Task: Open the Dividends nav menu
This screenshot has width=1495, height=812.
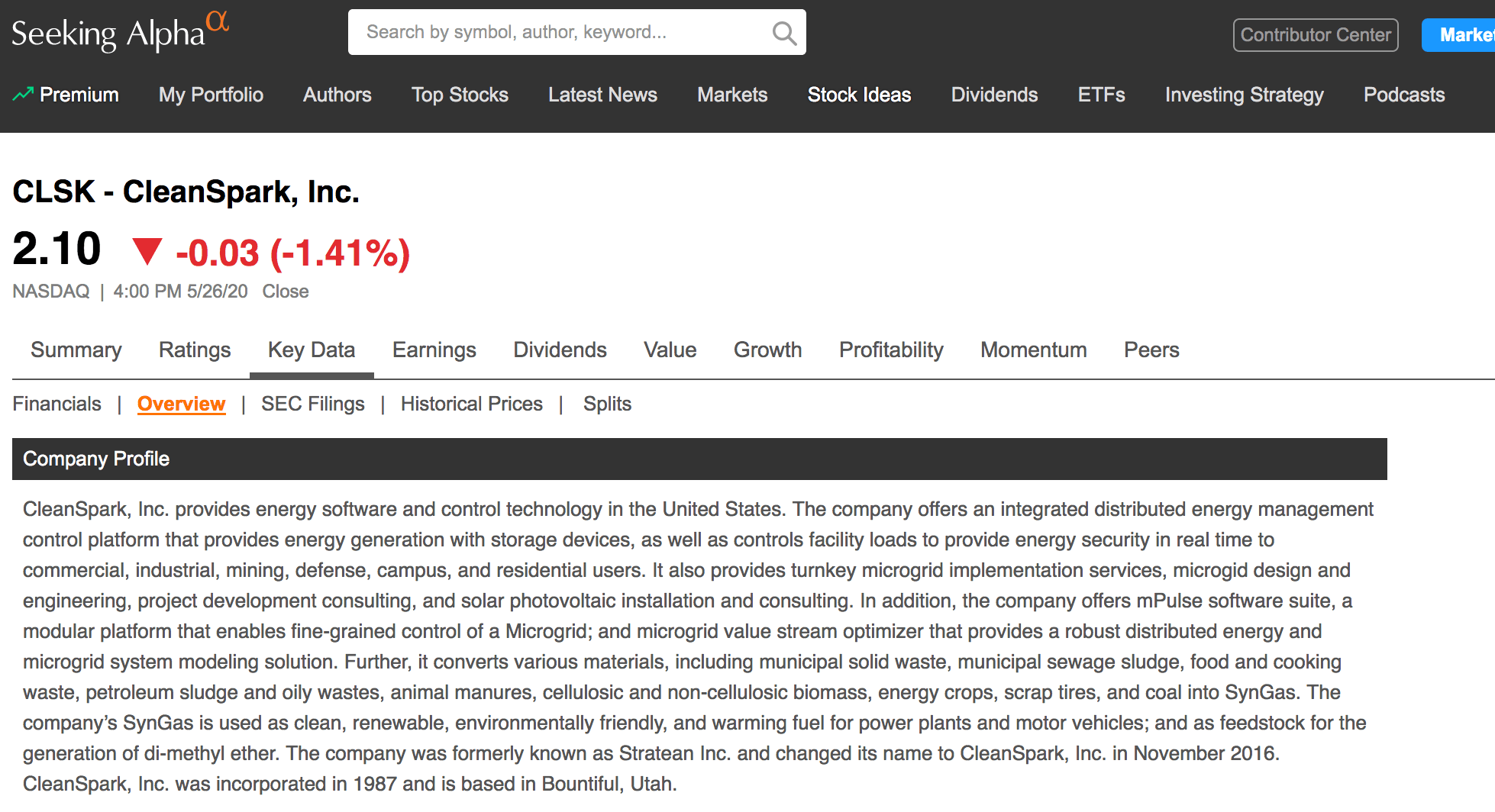Action: click(994, 95)
